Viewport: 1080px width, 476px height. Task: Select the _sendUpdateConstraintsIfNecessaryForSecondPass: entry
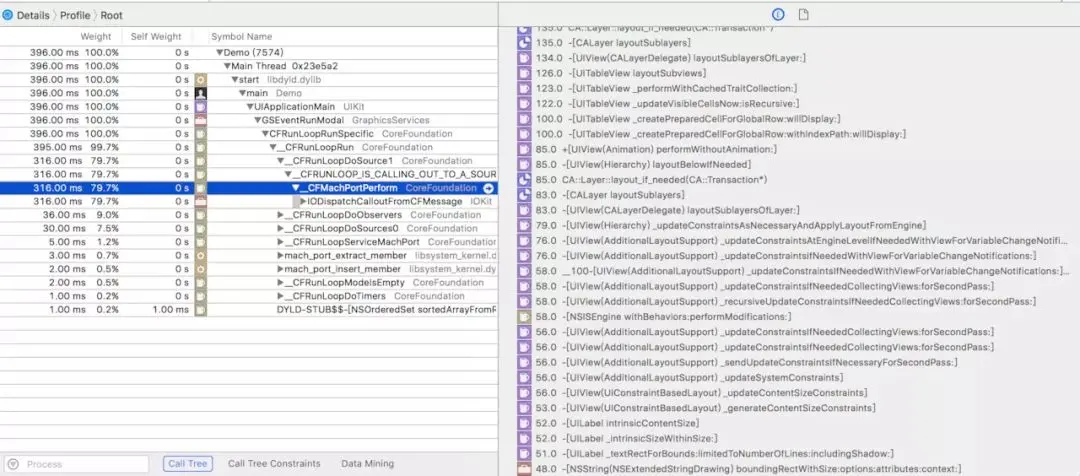pos(746,362)
